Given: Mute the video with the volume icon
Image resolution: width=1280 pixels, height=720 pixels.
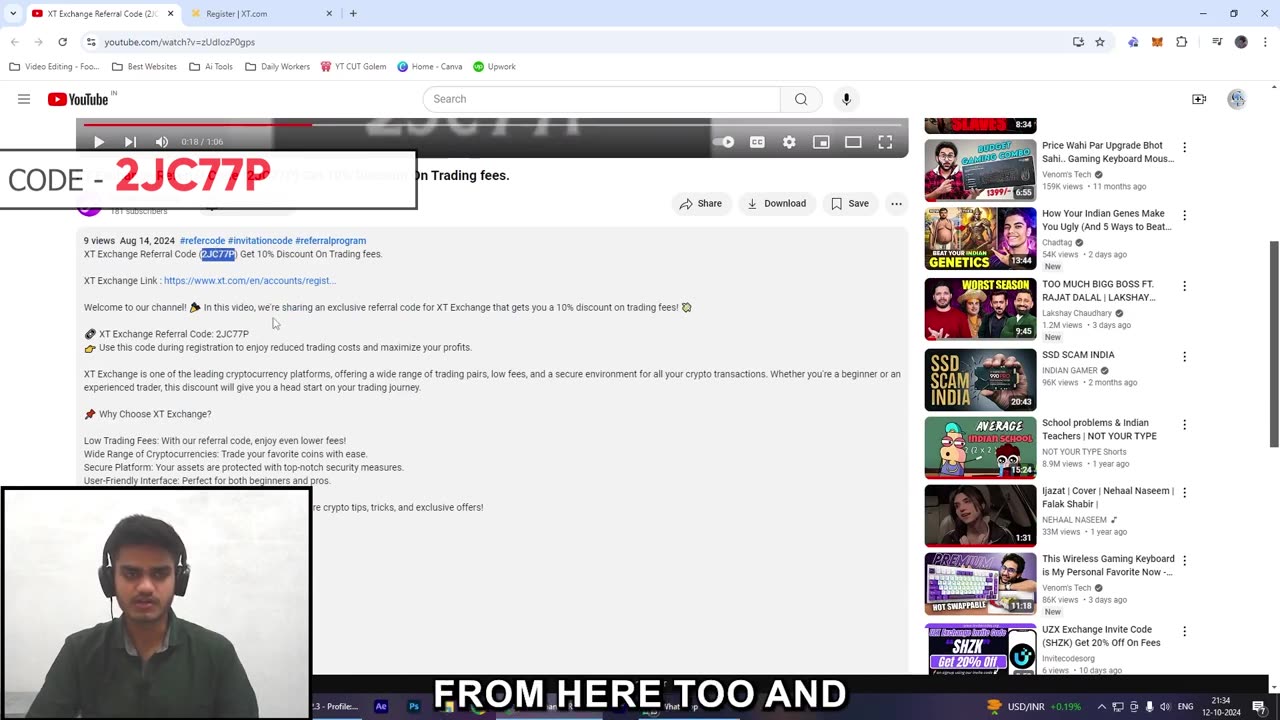Looking at the screenshot, I should pos(162,142).
